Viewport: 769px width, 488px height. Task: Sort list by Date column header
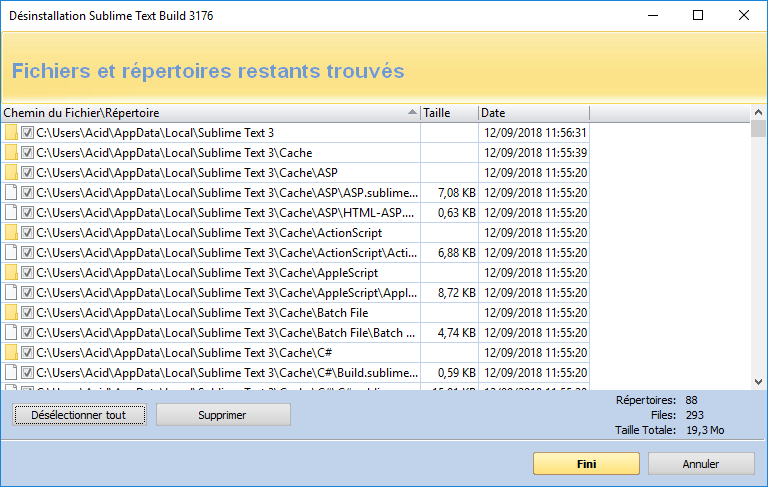click(534, 113)
